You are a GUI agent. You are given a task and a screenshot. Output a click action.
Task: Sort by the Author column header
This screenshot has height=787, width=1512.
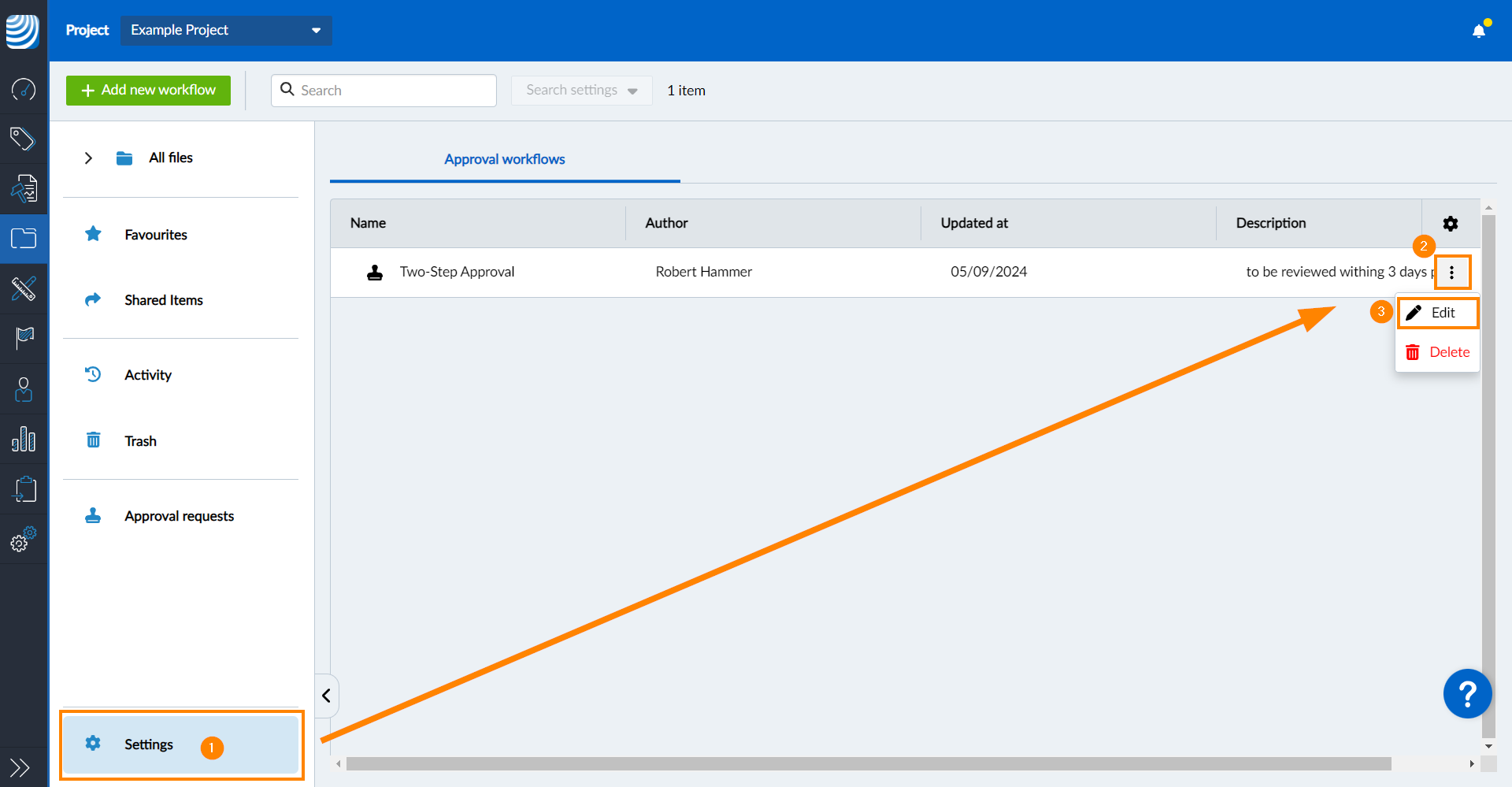666,223
